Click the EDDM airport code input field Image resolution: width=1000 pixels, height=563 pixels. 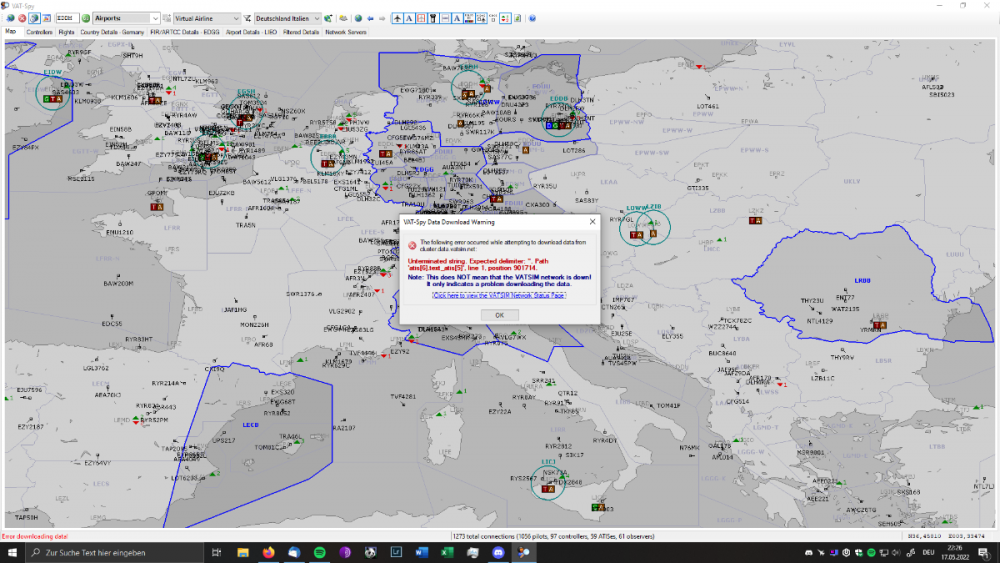click(66, 18)
